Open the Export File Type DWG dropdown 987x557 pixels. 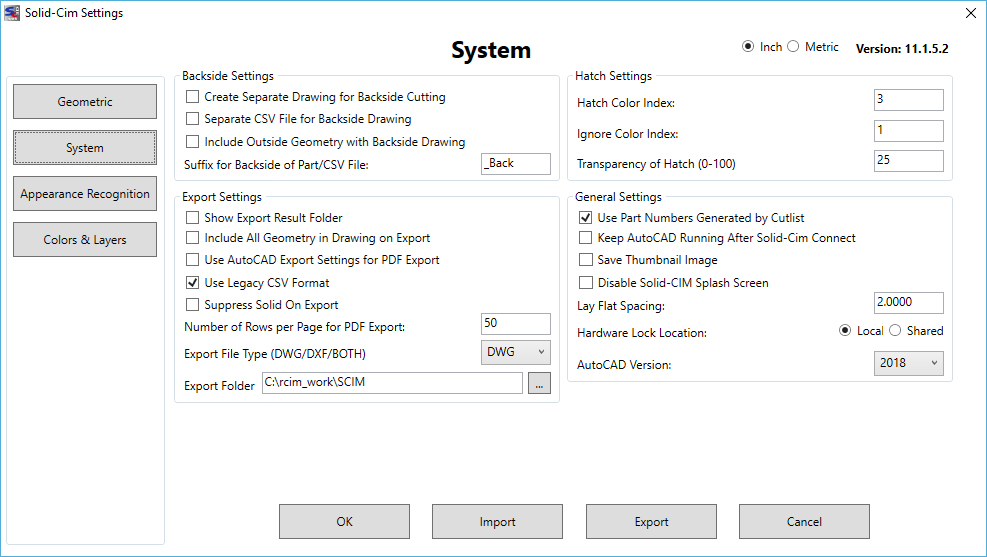point(516,352)
